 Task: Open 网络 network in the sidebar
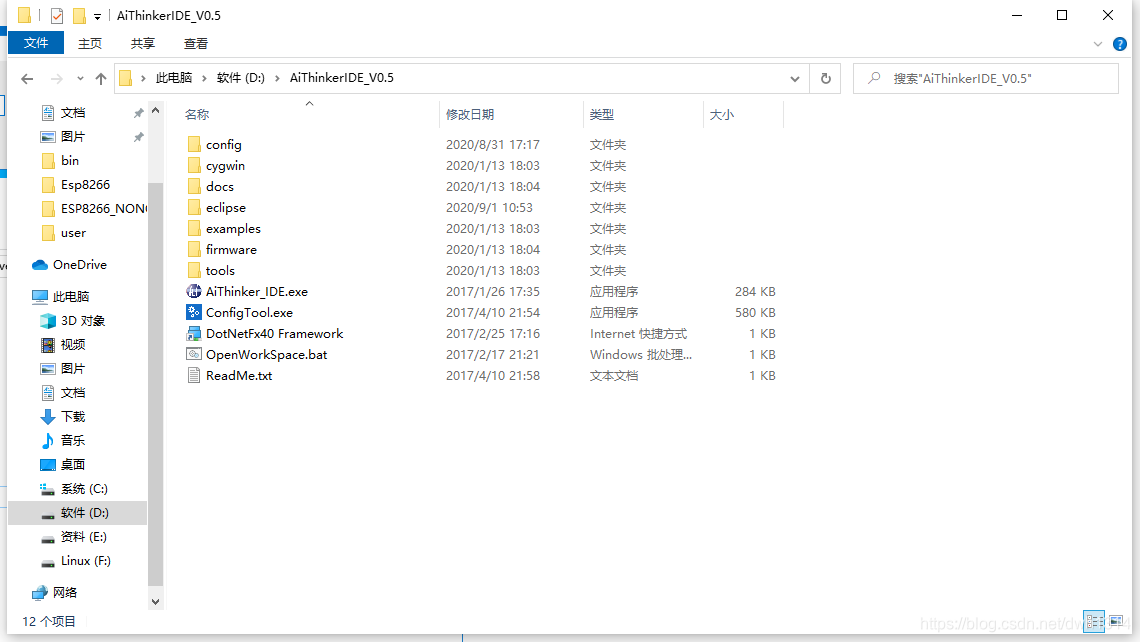pyautogui.click(x=55, y=593)
